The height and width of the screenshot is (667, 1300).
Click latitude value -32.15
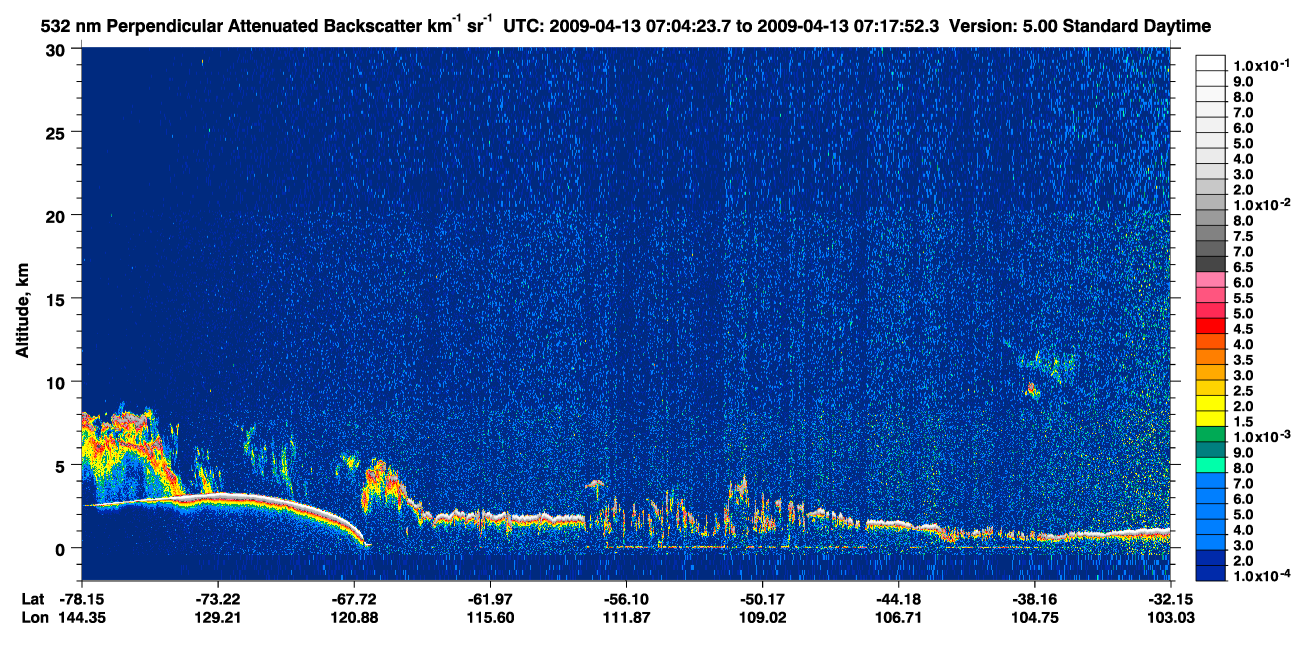tap(1171, 598)
